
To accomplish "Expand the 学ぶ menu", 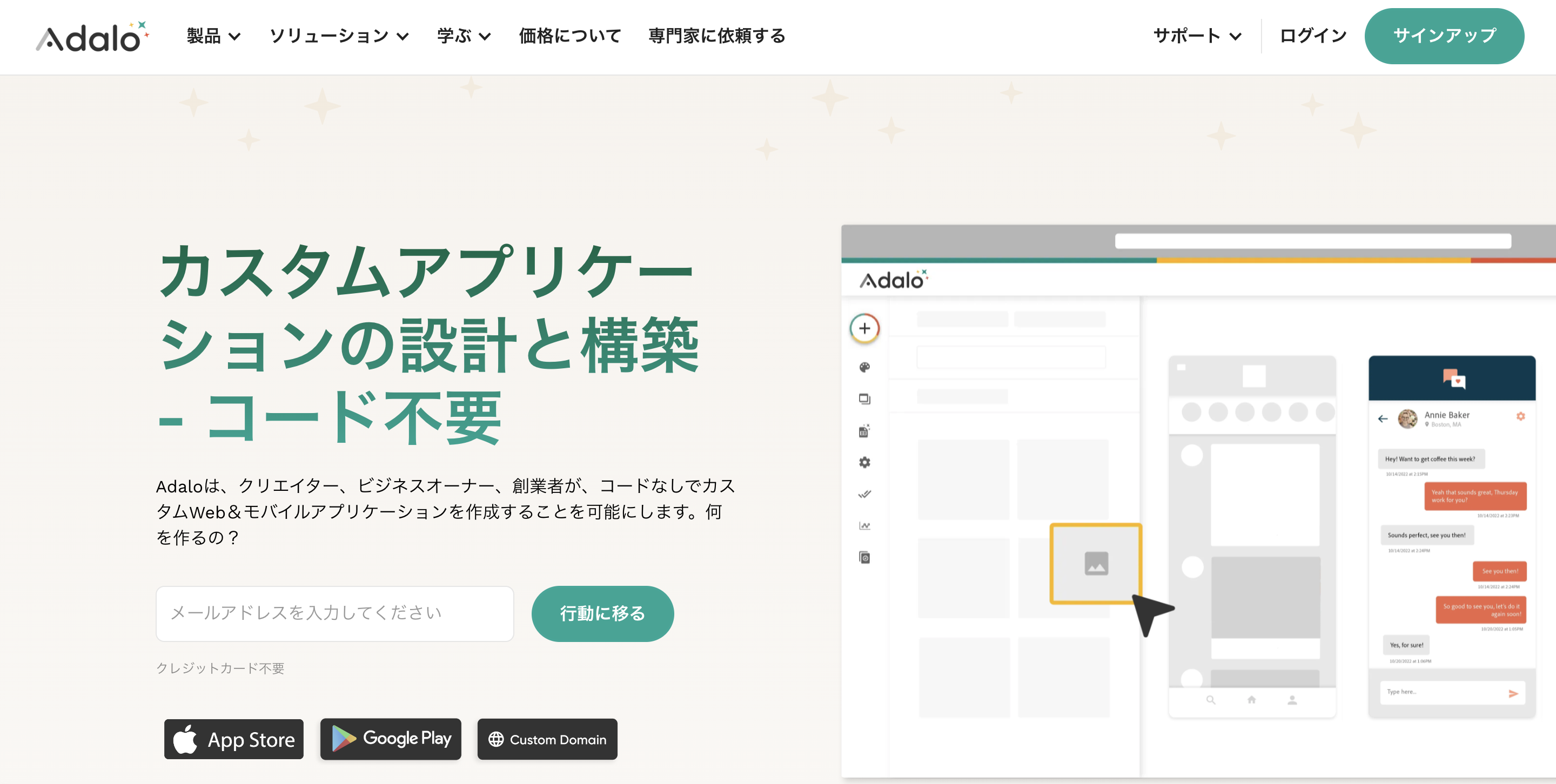I will [464, 36].
